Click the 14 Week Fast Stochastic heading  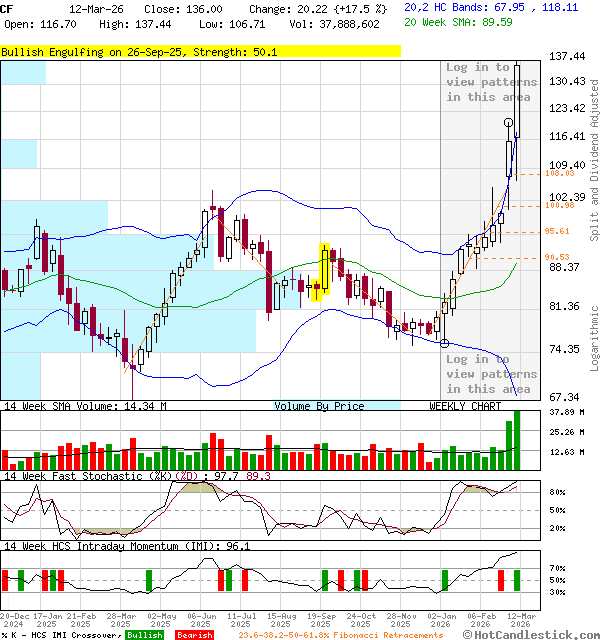[135, 476]
